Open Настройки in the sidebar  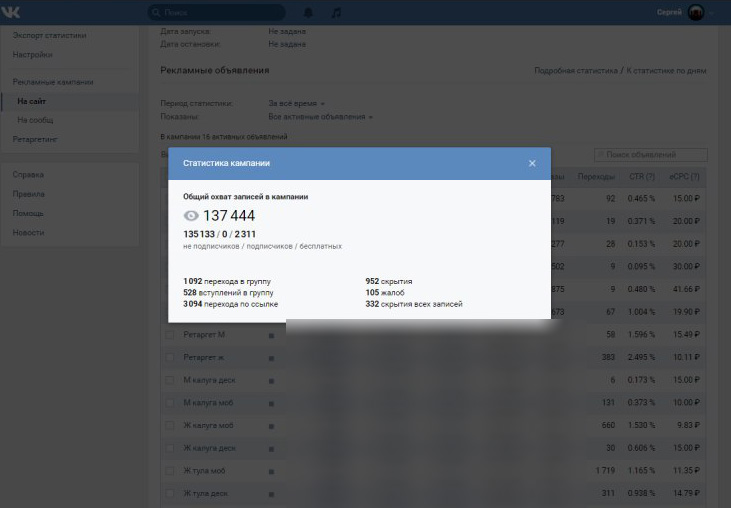tap(32, 55)
